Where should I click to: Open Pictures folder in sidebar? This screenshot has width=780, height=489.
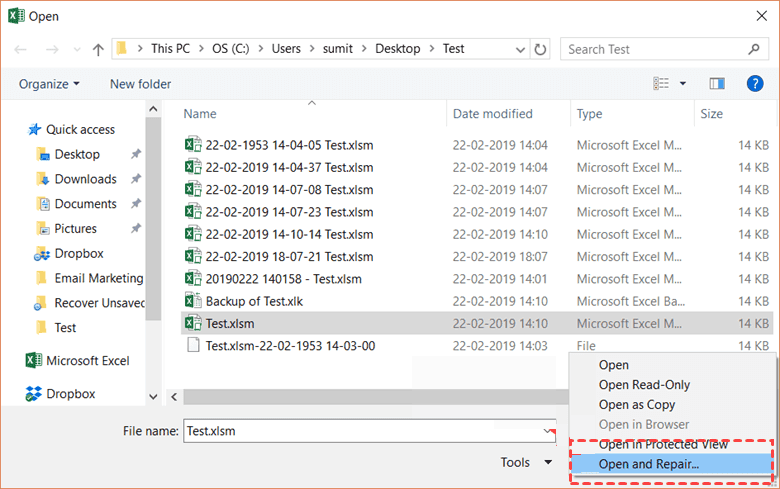pos(75,229)
